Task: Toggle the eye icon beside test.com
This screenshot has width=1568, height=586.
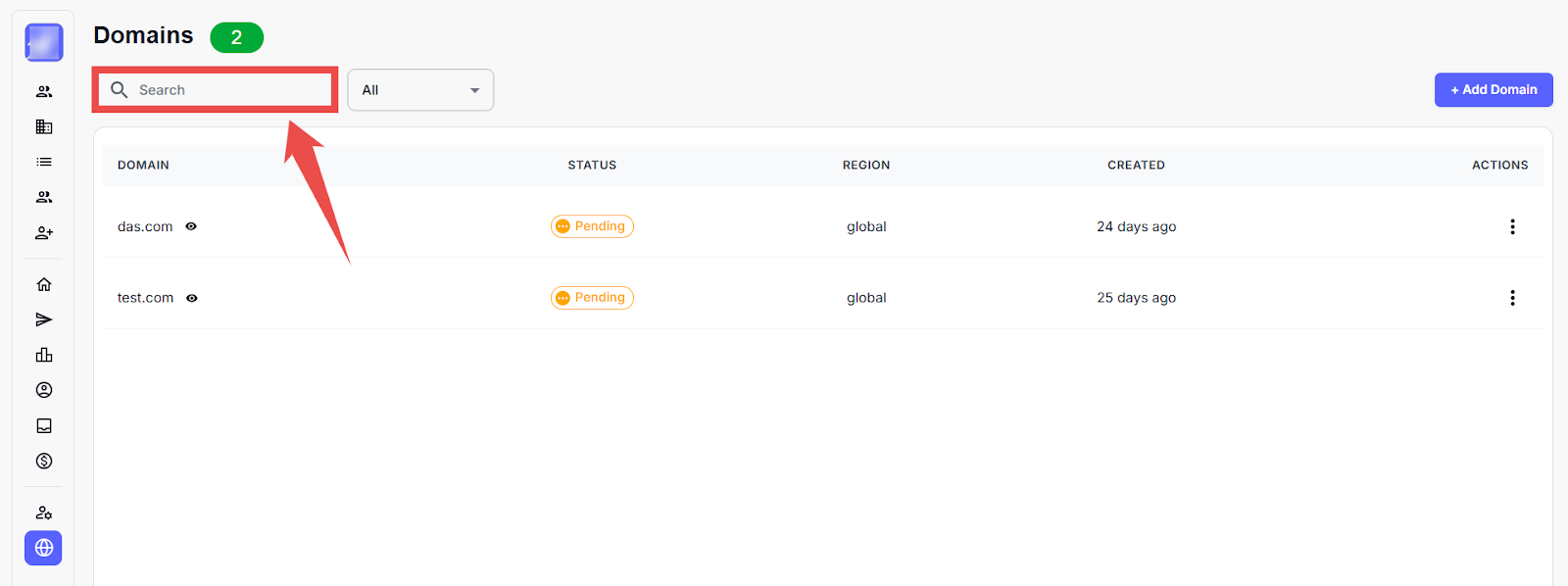Action: tap(192, 298)
